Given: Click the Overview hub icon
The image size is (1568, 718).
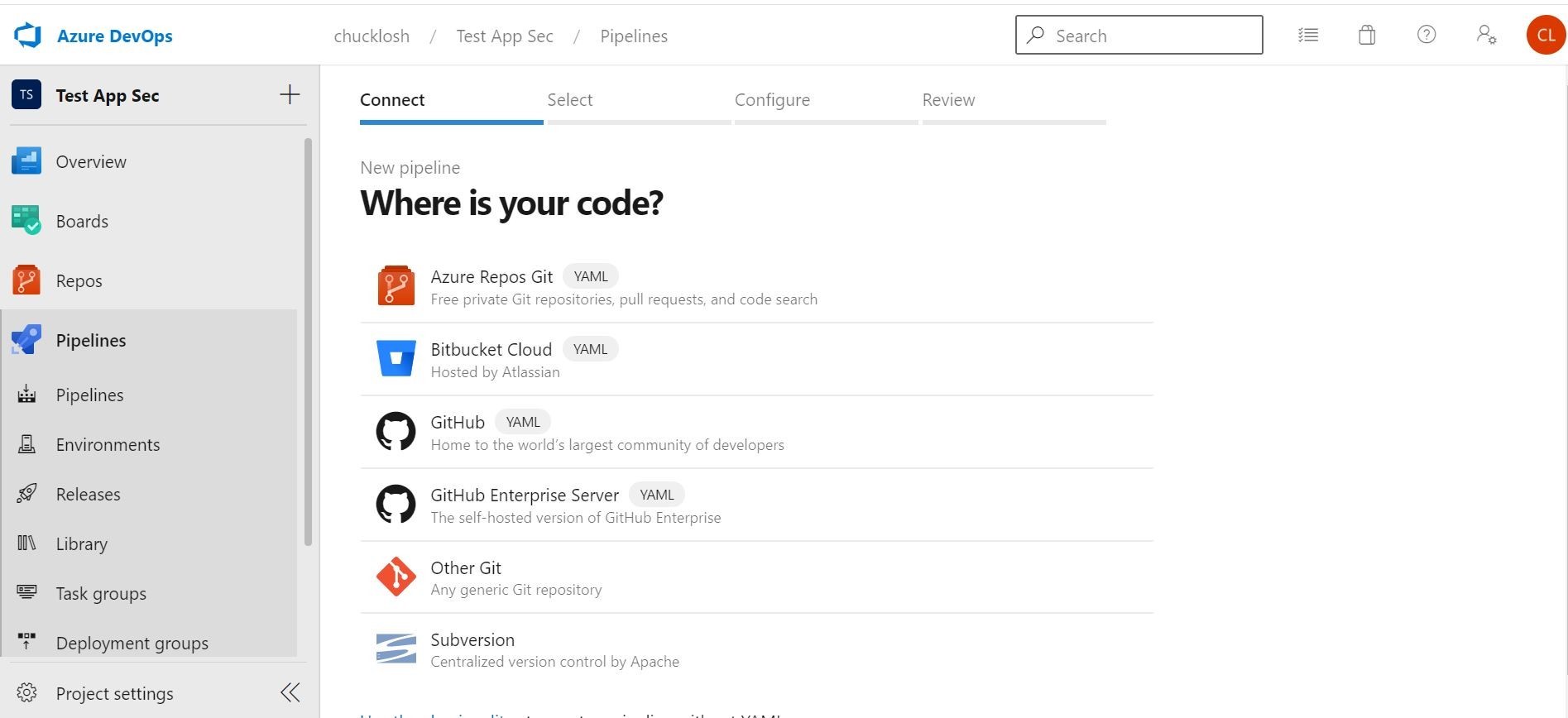Looking at the screenshot, I should coord(26,161).
